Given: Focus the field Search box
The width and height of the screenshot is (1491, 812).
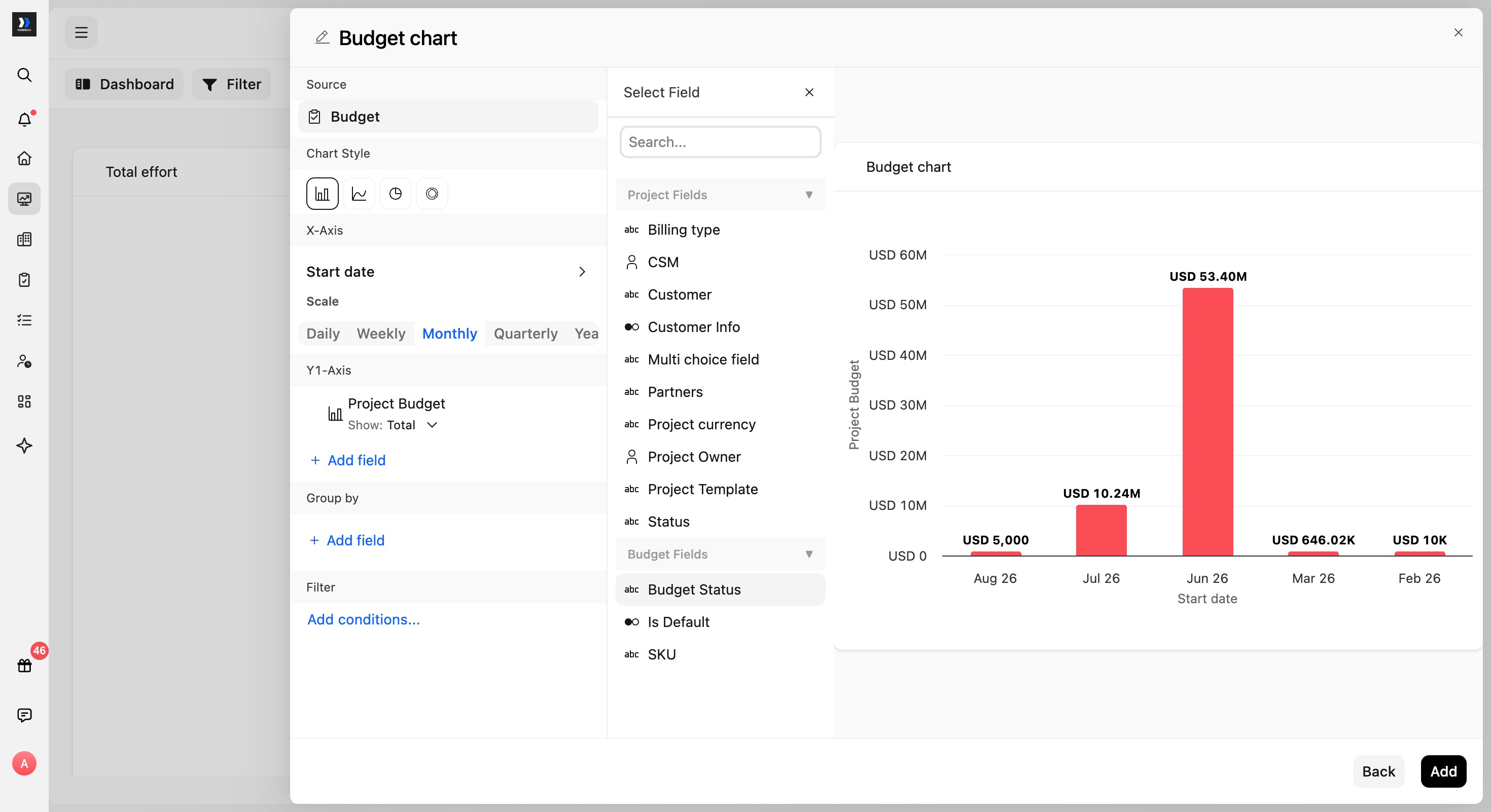Looking at the screenshot, I should tap(720, 142).
